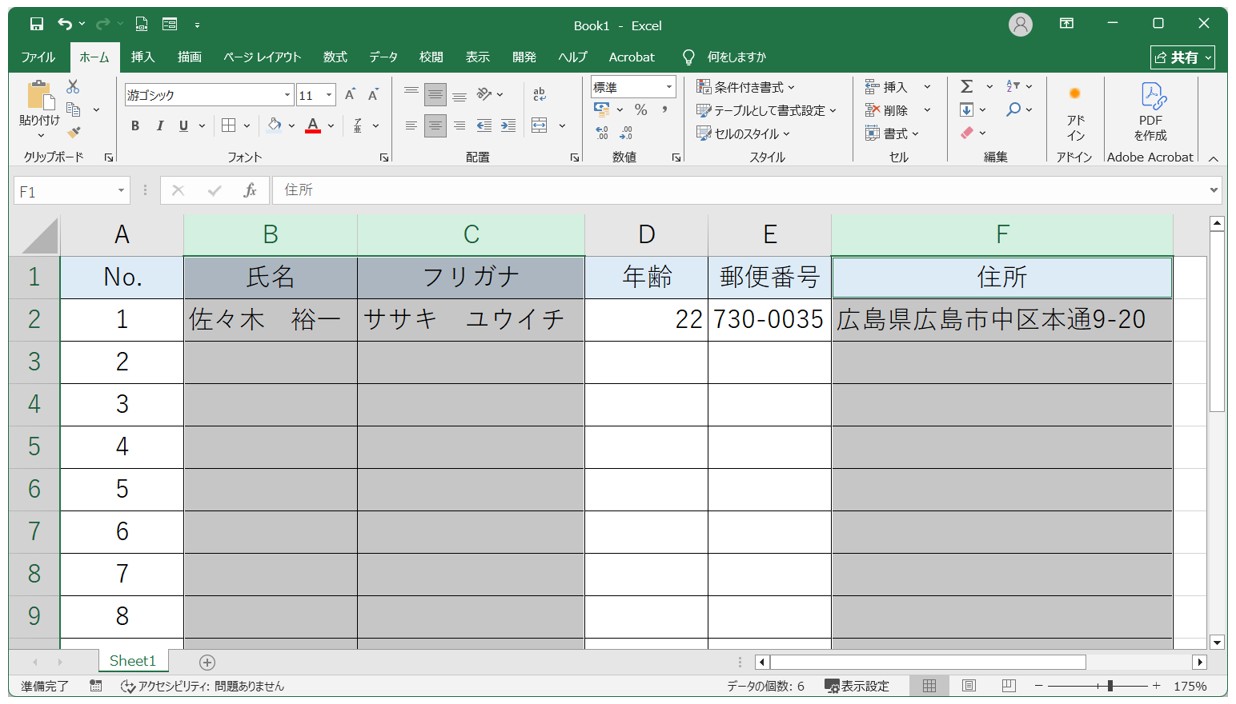Apply Comma Style format
1236x704 pixels.
(664, 110)
